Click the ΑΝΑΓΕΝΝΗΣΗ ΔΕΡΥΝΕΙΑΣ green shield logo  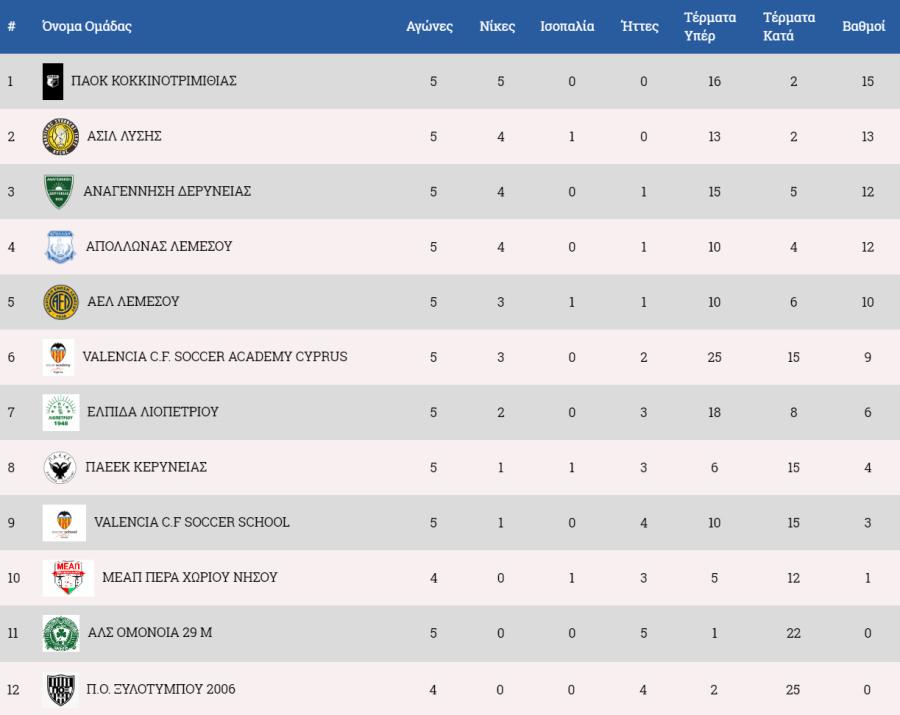pyautogui.click(x=59, y=192)
